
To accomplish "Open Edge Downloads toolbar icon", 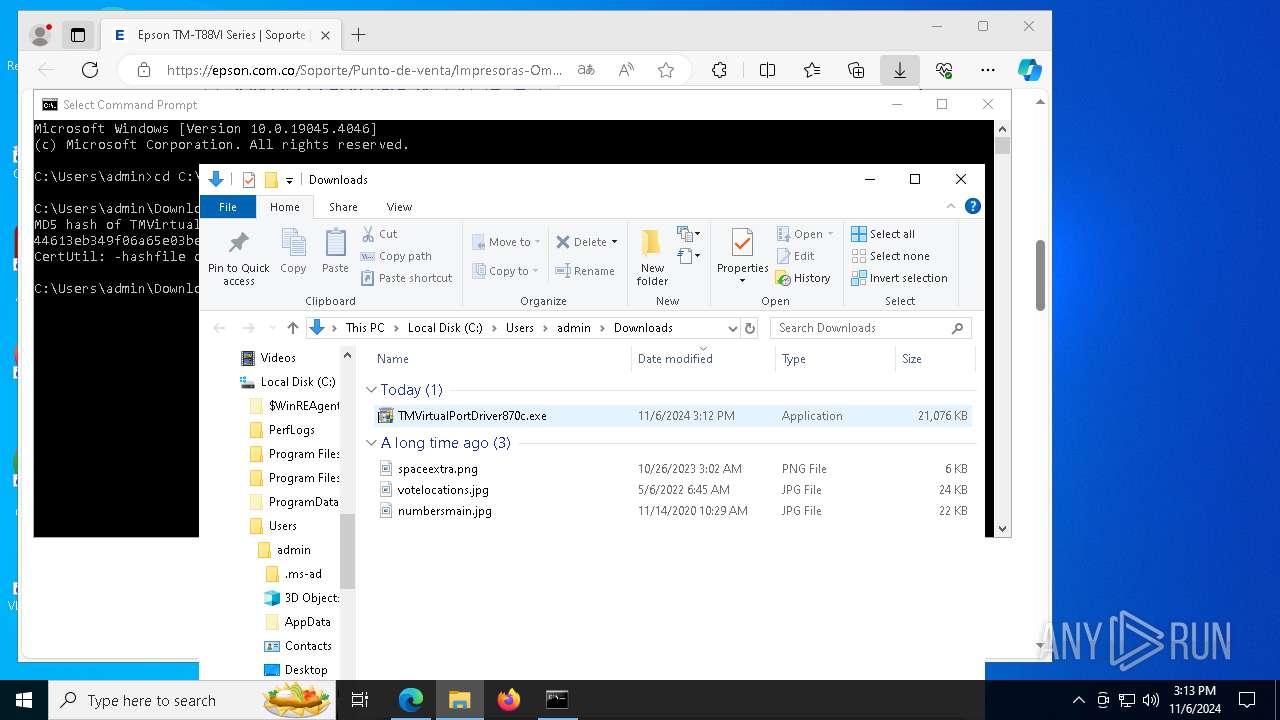I will pyautogui.click(x=900, y=70).
